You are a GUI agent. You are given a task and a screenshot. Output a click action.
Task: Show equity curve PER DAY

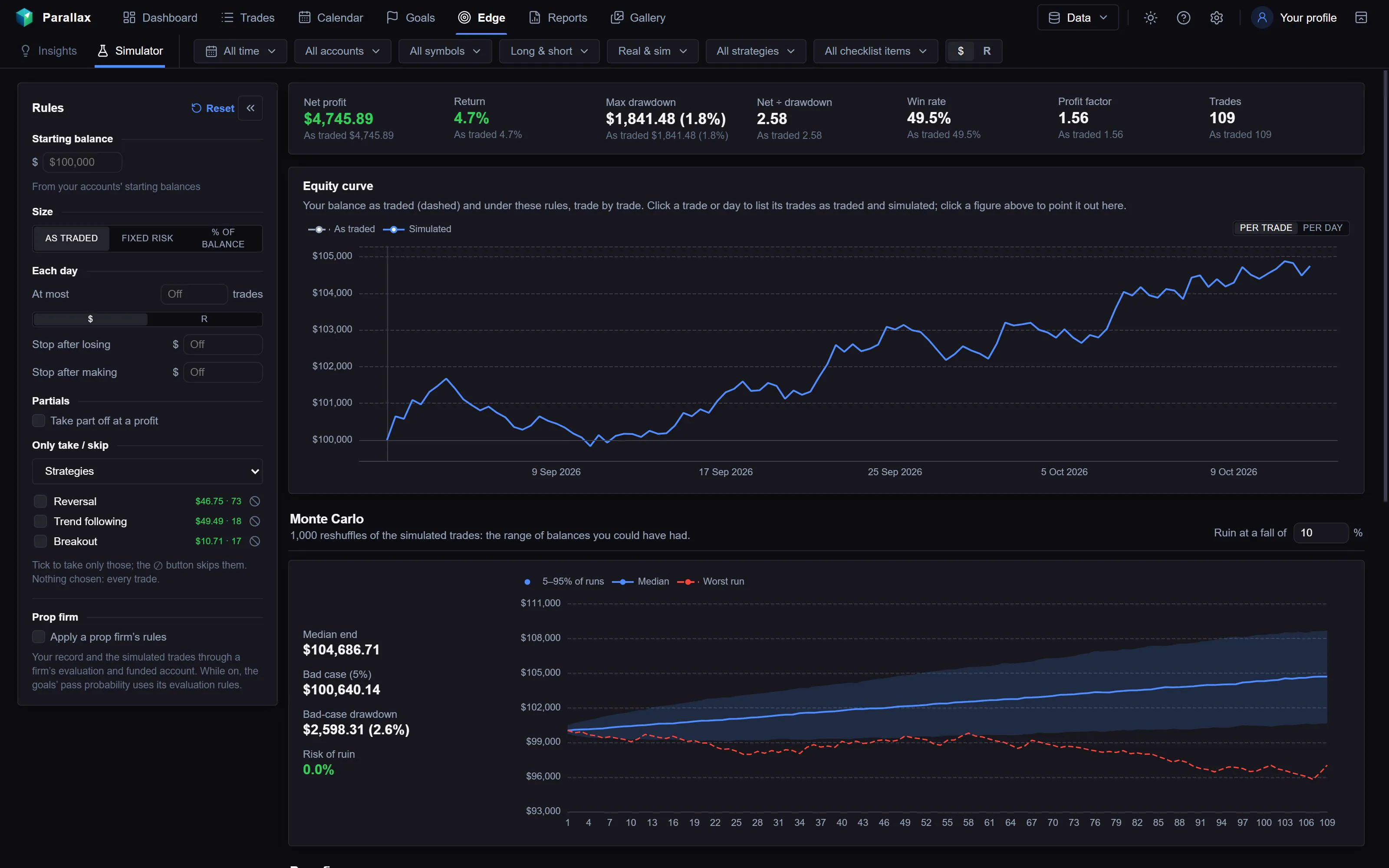[1323, 228]
